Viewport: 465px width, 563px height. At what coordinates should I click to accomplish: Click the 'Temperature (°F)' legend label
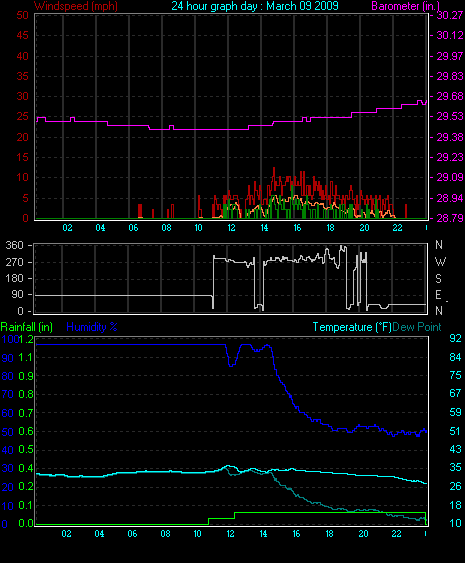click(352, 327)
